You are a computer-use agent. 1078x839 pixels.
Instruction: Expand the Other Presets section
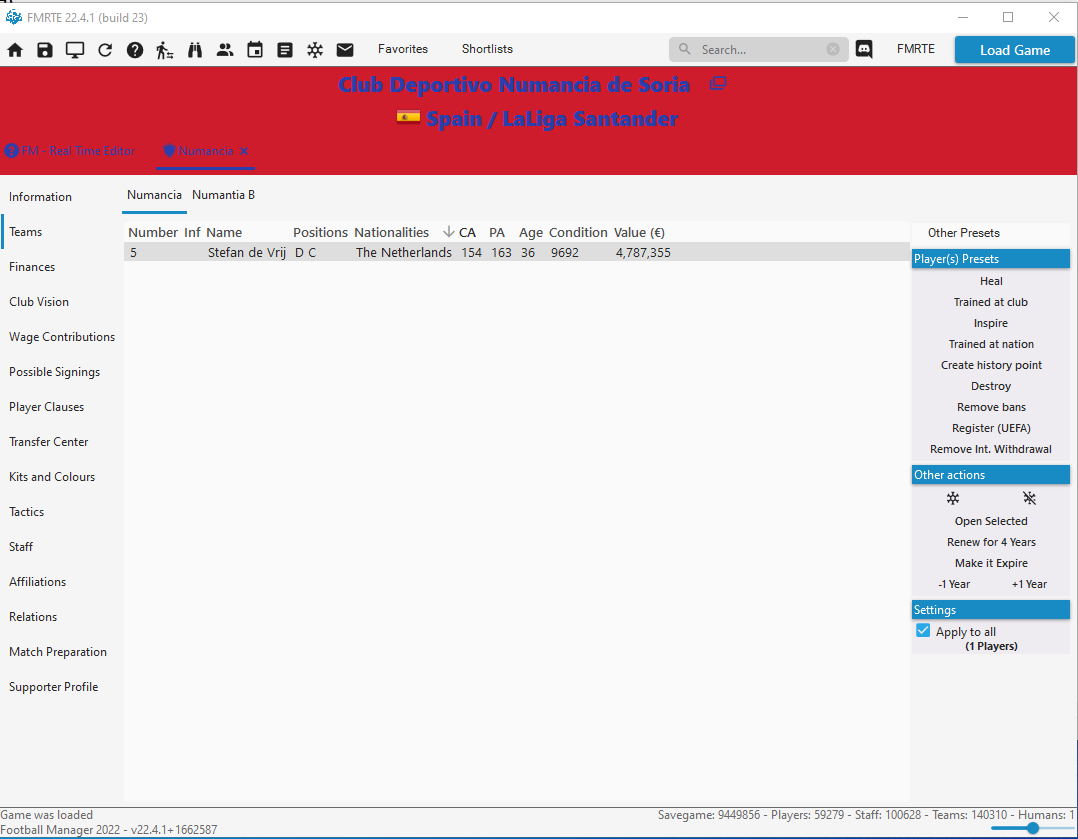963,233
